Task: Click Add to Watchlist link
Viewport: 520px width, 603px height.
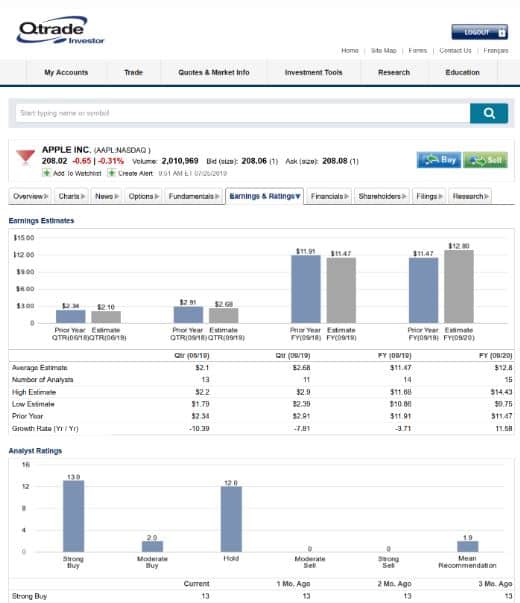Action: coord(77,173)
